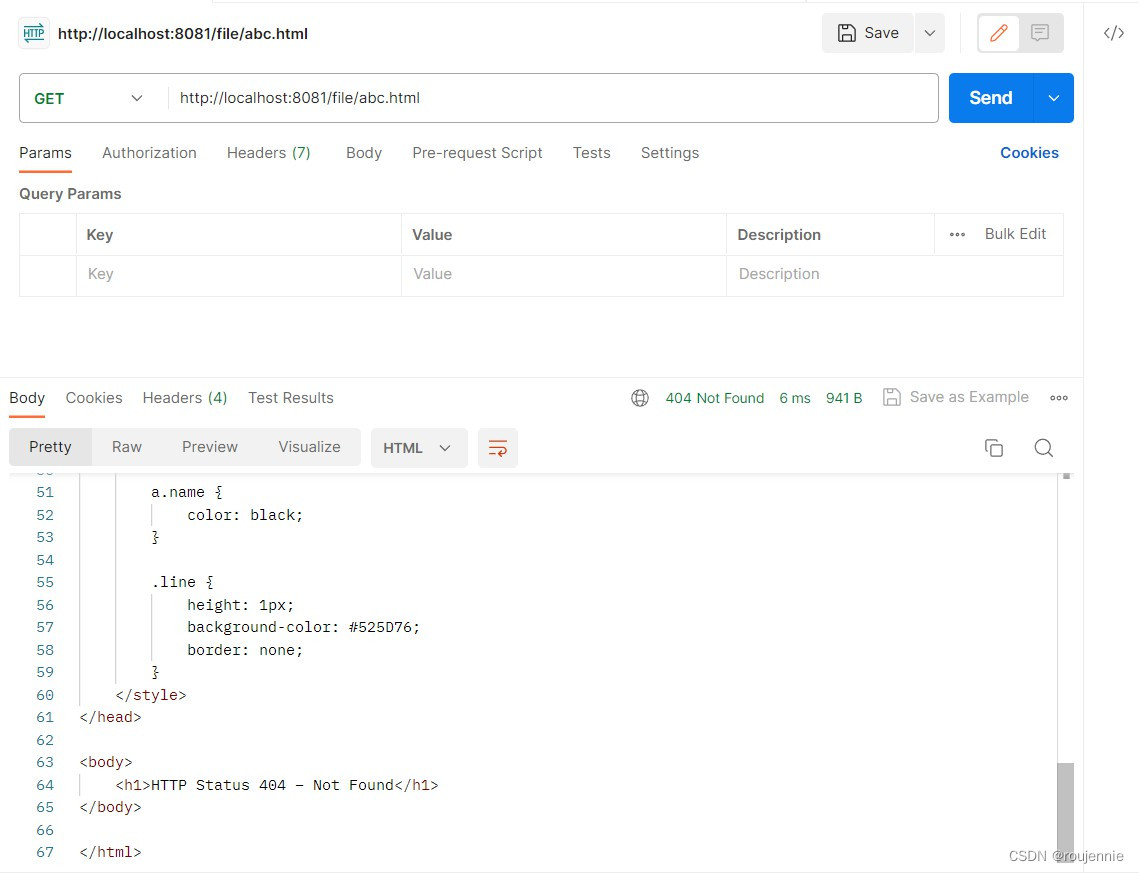Click the more actions icon next to Bulk Edit
This screenshot has width=1139, height=873.
957,234
